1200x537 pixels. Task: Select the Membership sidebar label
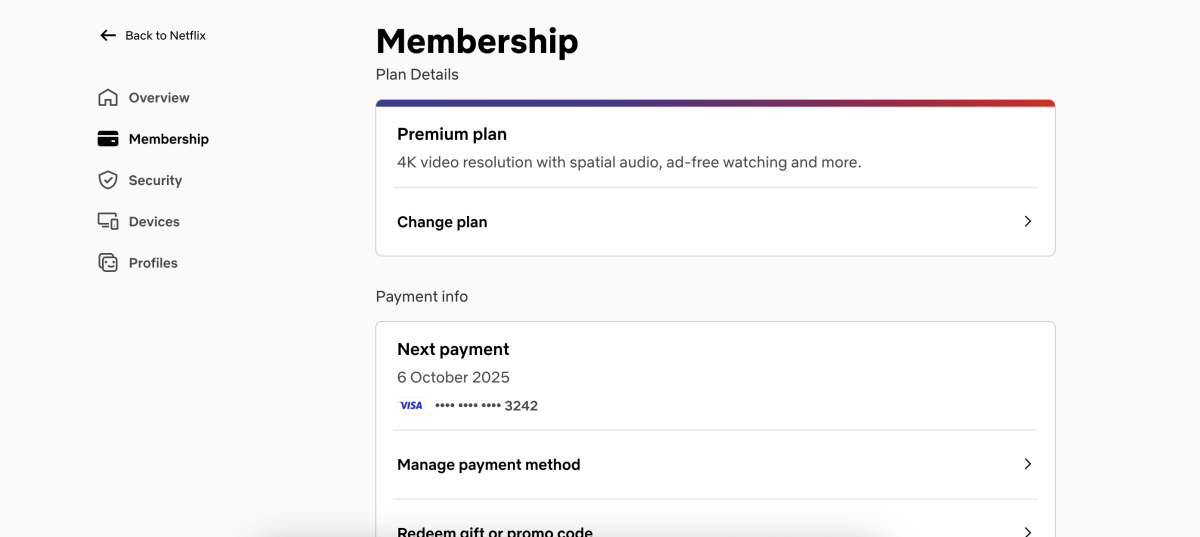168,139
